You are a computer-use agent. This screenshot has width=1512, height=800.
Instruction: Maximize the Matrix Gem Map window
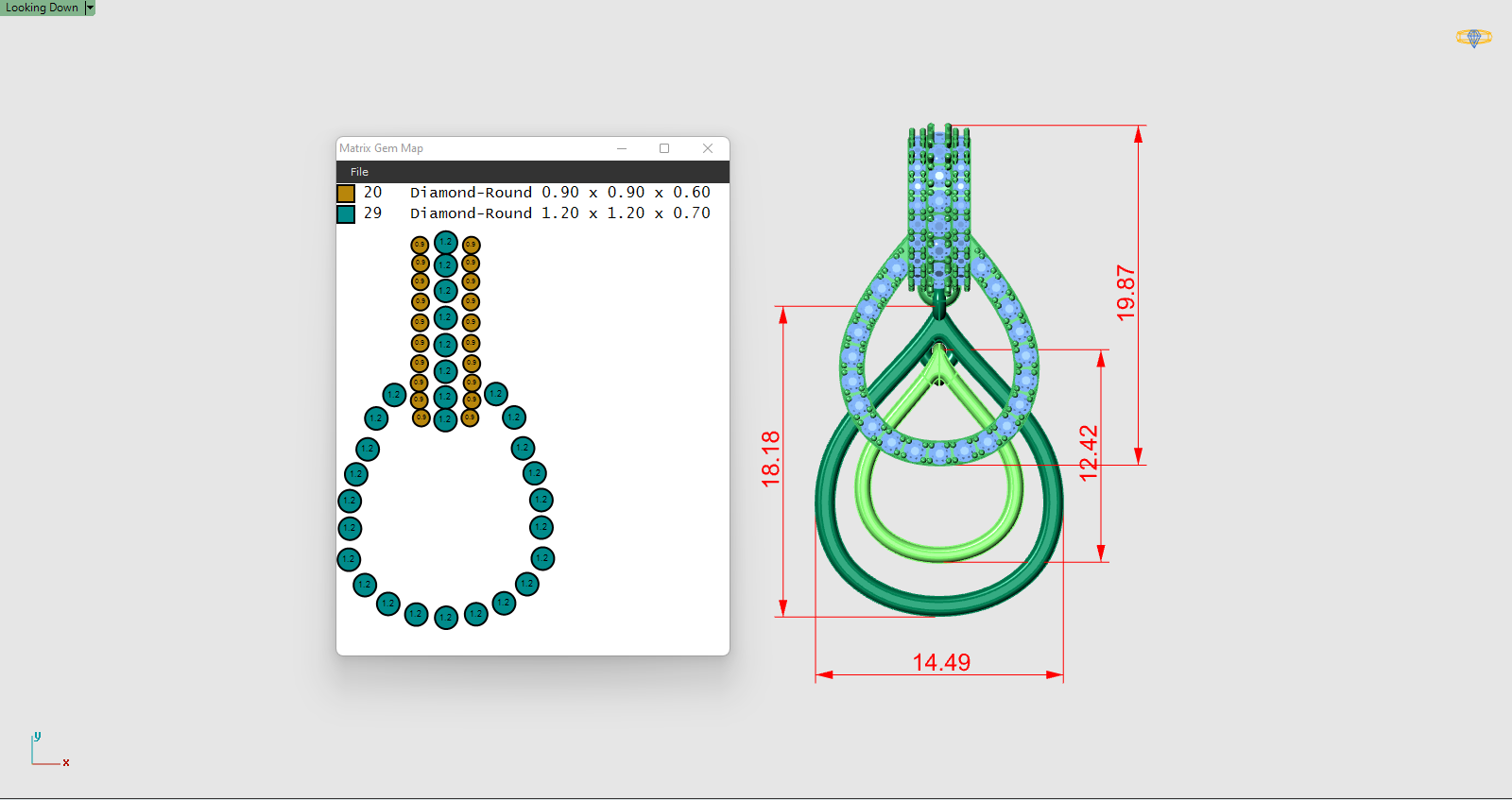(664, 148)
